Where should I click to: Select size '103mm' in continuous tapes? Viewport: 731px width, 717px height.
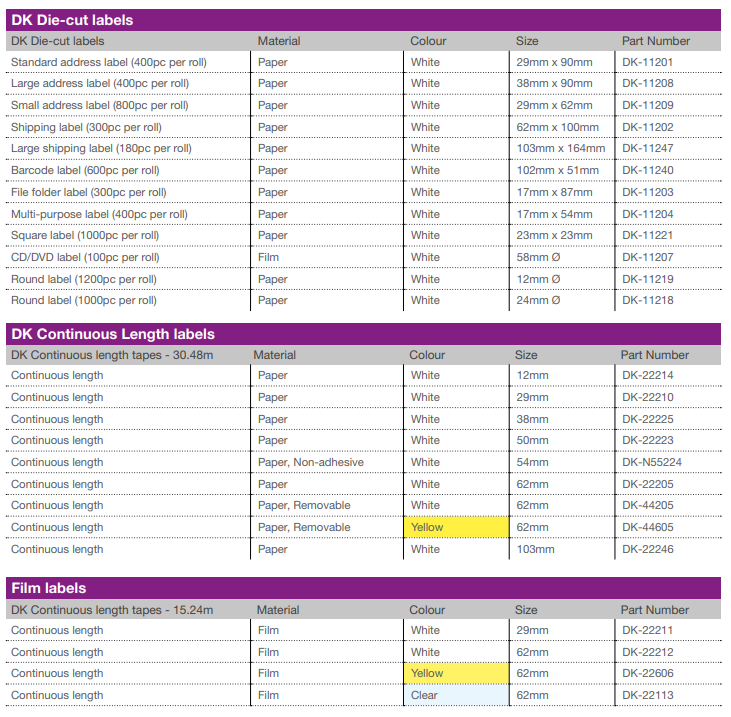click(x=535, y=549)
